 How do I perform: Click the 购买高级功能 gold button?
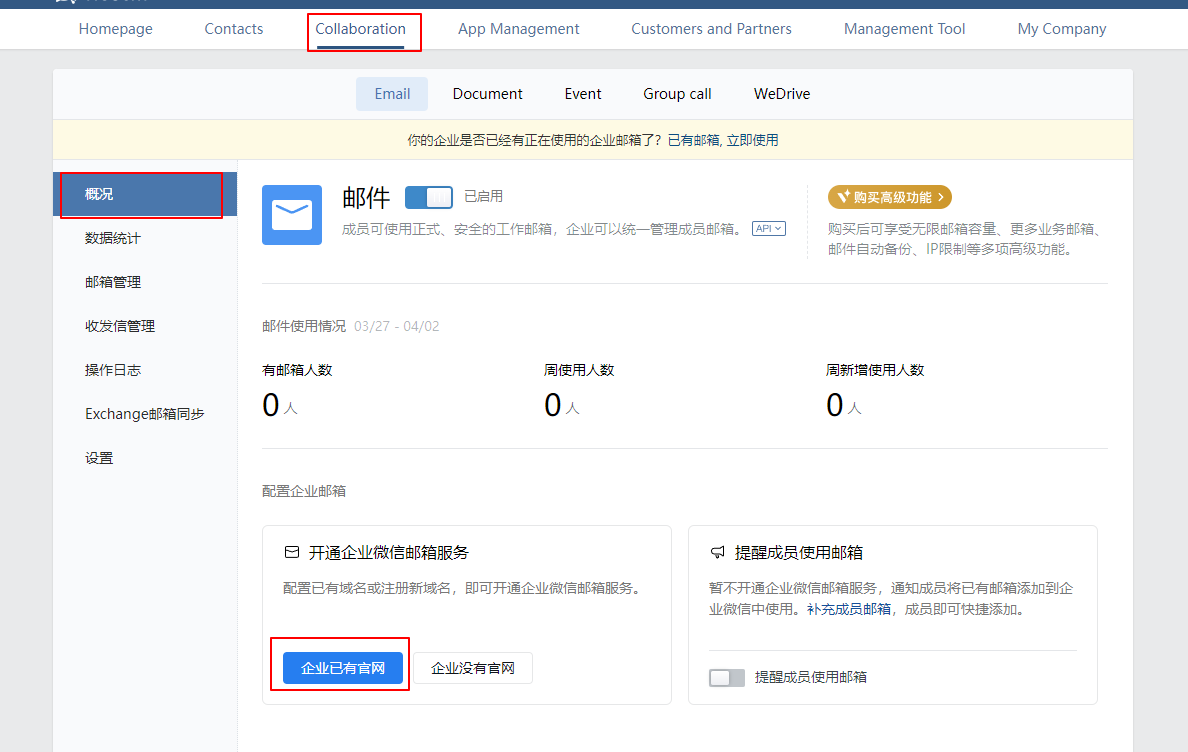[889, 197]
